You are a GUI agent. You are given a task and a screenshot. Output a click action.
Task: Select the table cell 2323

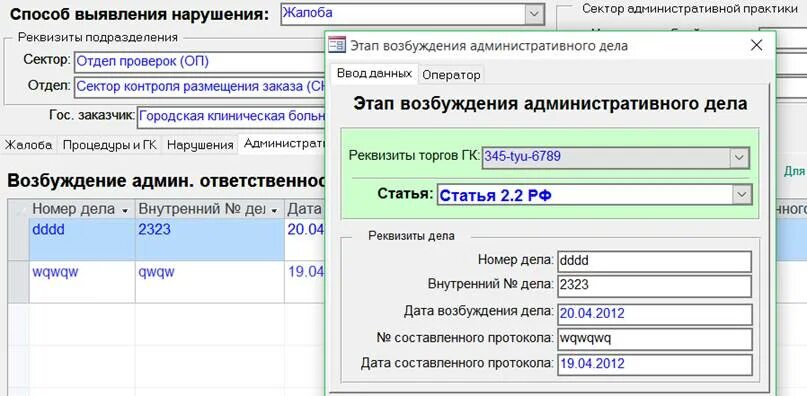click(209, 239)
